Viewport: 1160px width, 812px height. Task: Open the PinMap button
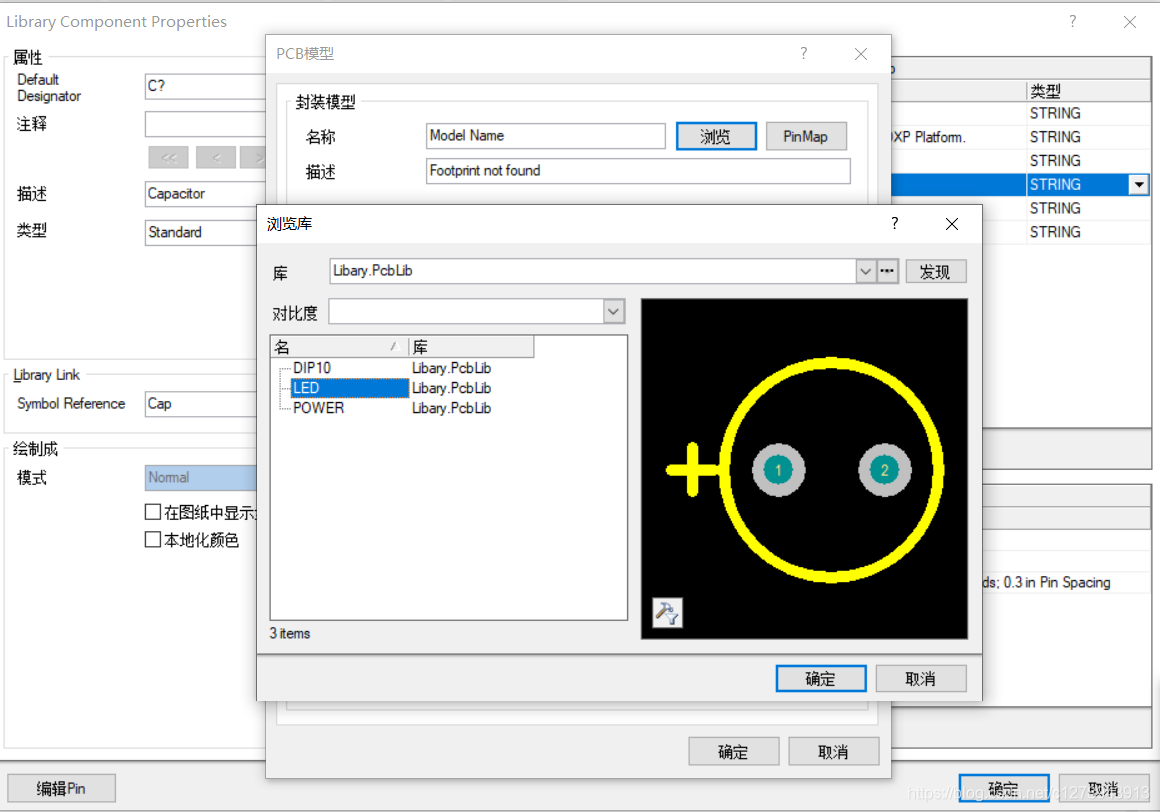pyautogui.click(x=806, y=136)
